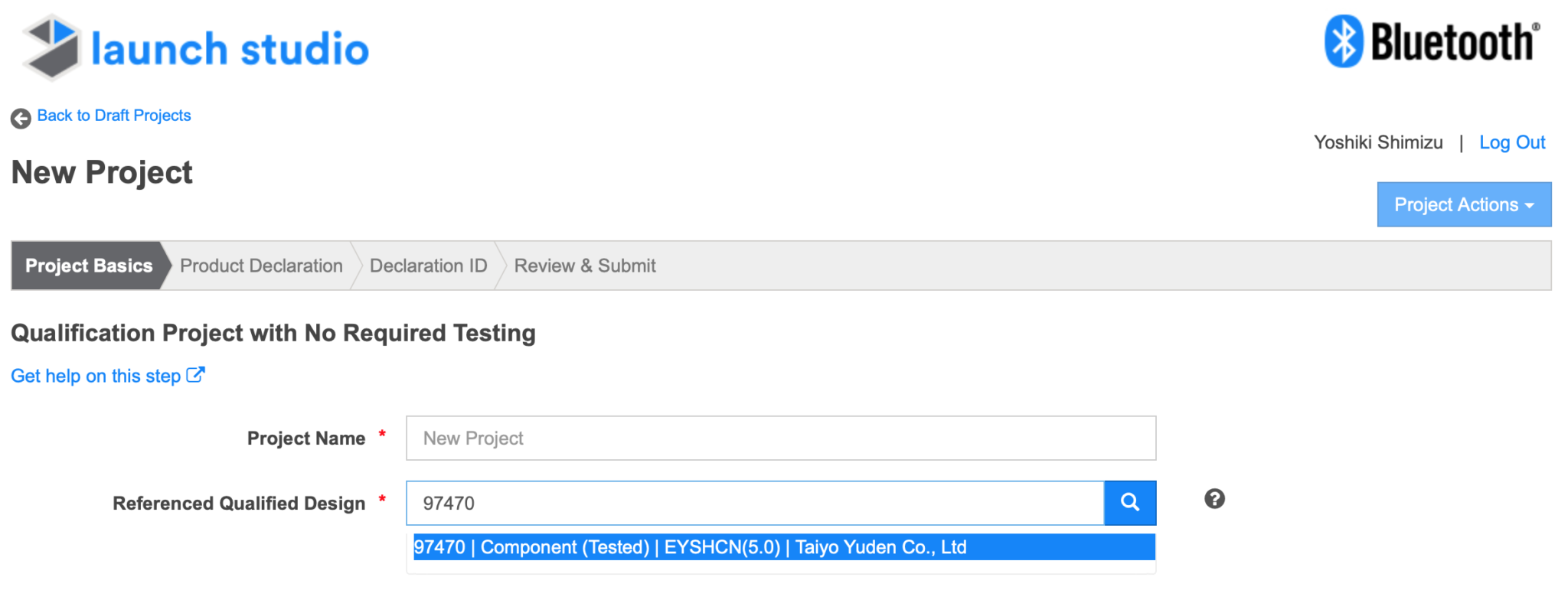This screenshot has height=600, width=1568.
Task: Click the launch studio wordmark text
Action: 230,49
